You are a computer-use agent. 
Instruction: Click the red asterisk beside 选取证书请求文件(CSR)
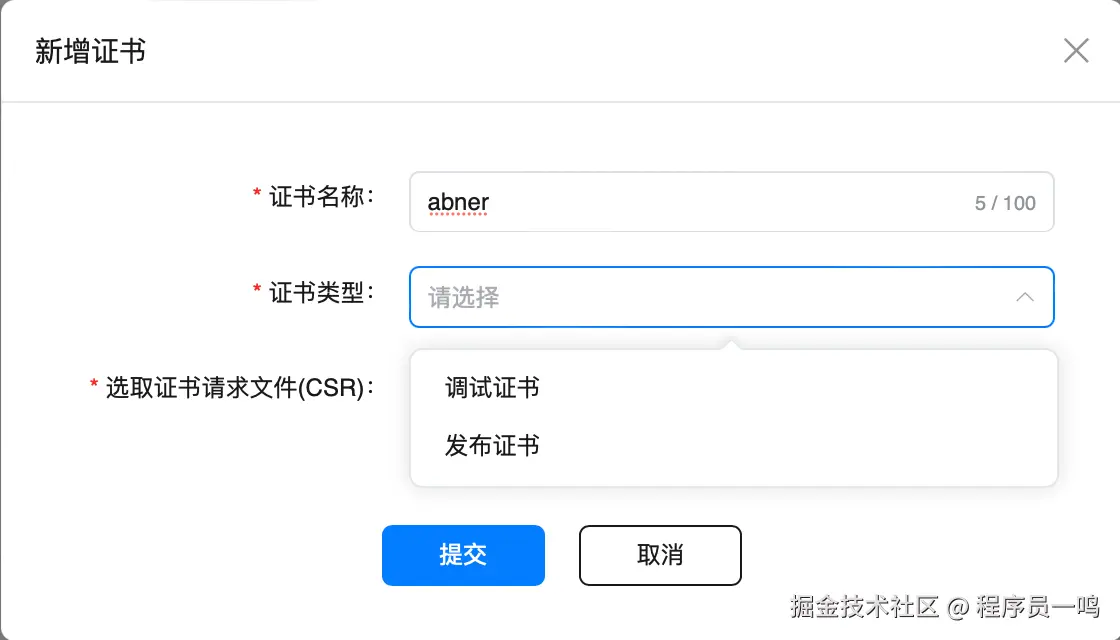(x=95, y=386)
